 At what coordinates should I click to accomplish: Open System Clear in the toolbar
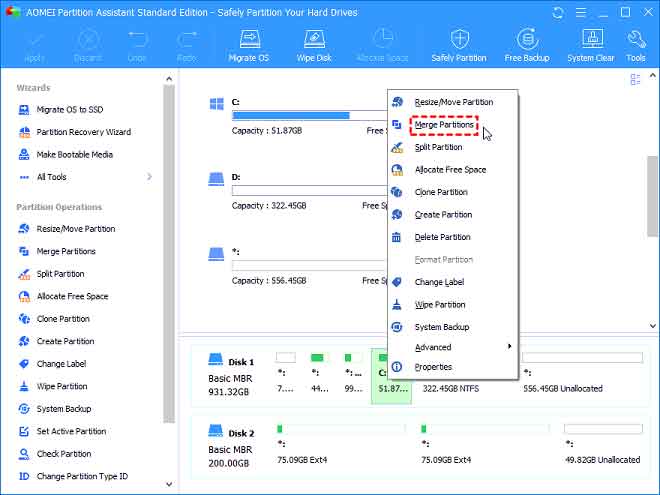pos(591,45)
